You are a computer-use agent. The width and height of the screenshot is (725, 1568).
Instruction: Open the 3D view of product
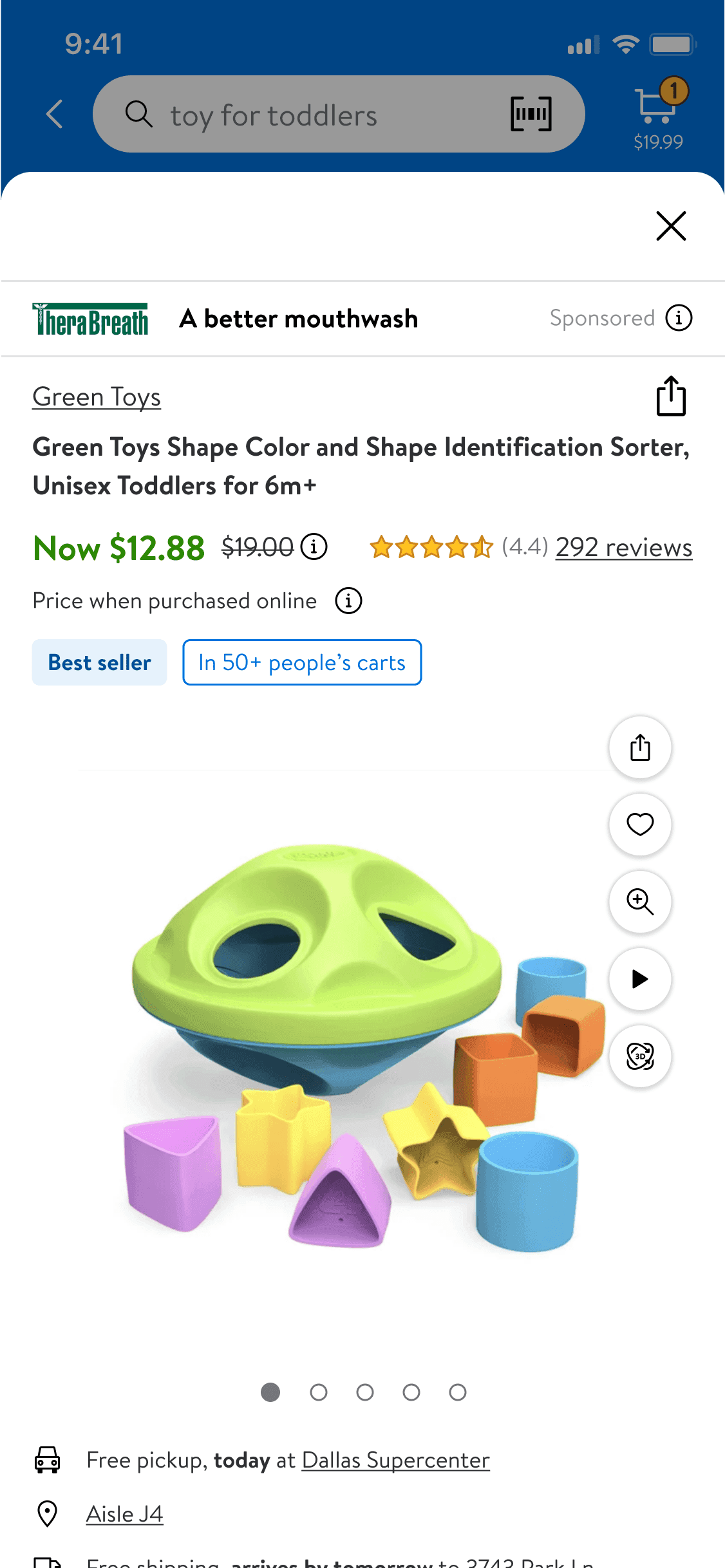click(x=640, y=1056)
